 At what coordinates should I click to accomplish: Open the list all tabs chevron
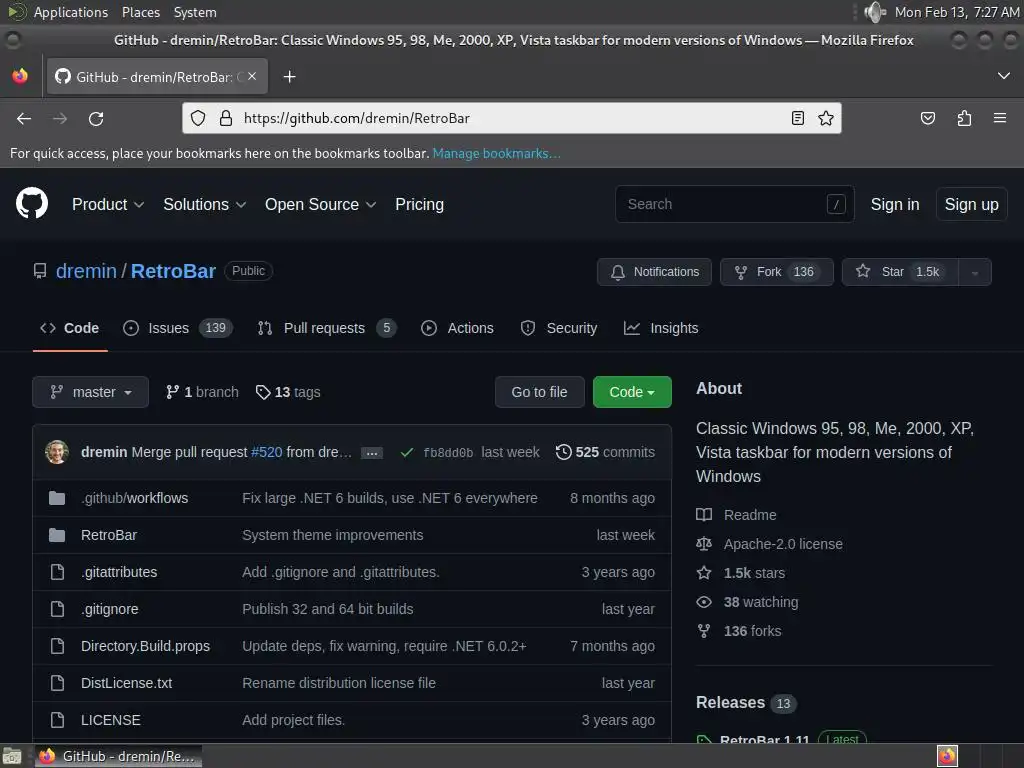[x=1004, y=76]
